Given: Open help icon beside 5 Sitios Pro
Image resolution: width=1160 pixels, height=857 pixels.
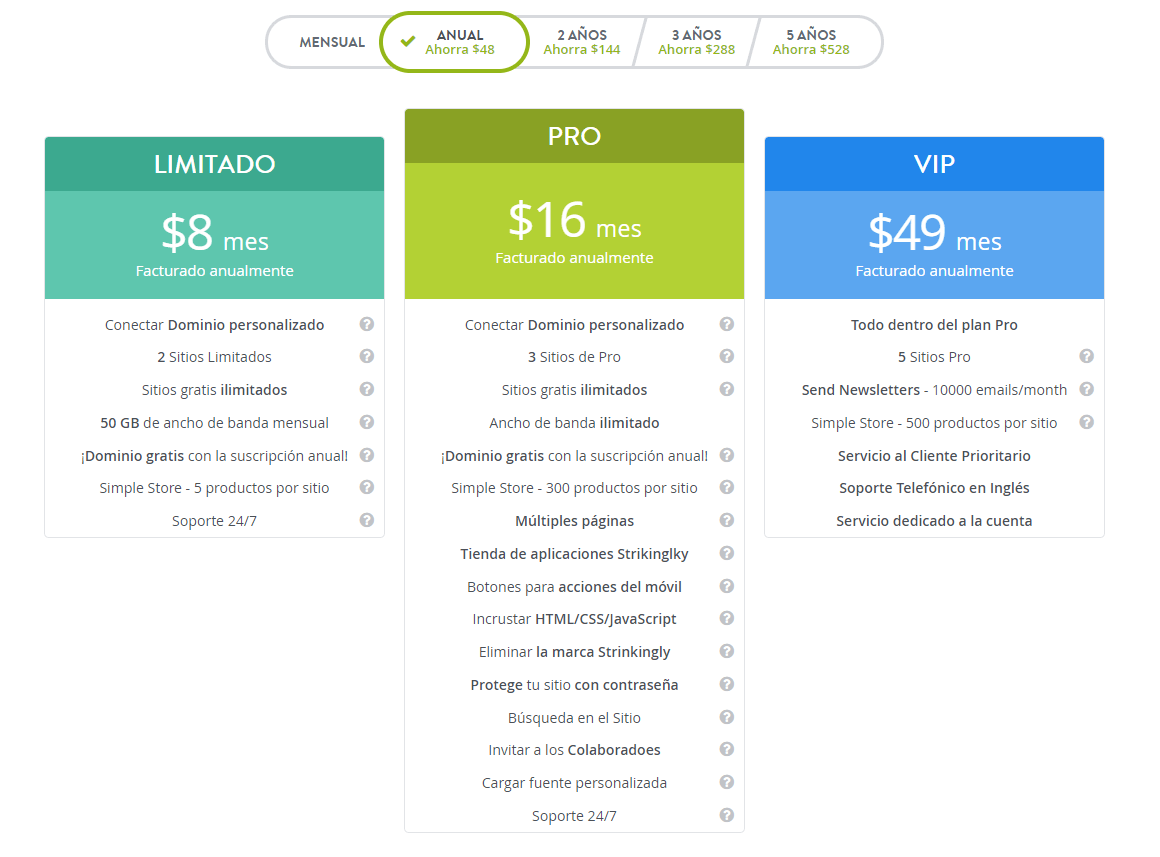Looking at the screenshot, I should tap(1086, 356).
